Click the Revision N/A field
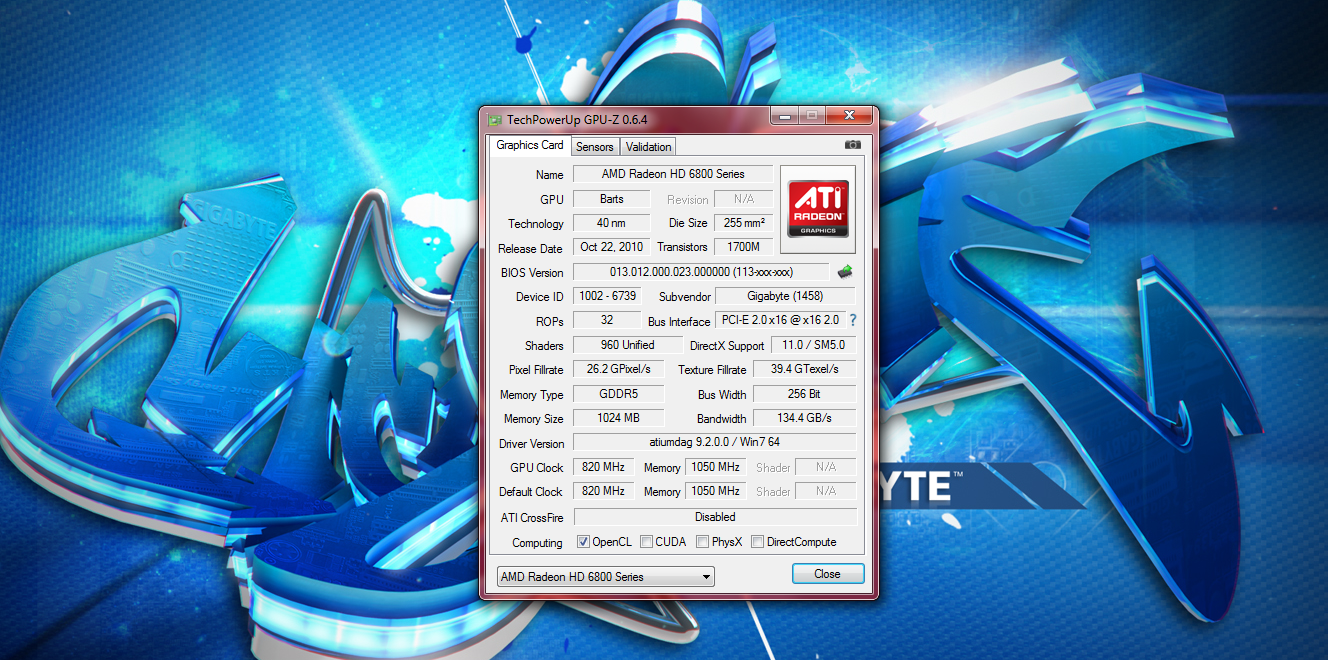Image resolution: width=1328 pixels, height=660 pixels. point(744,199)
